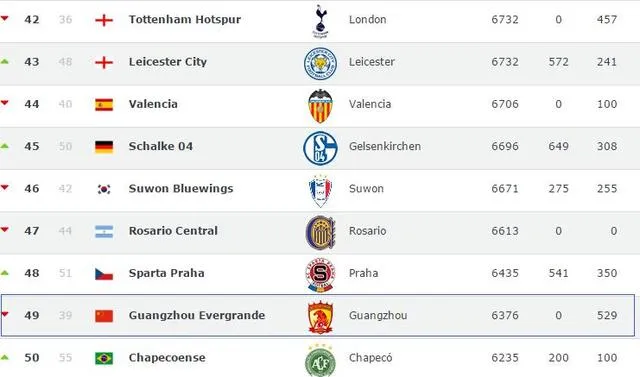Open the Suwon Bluewings crest

coord(320,191)
